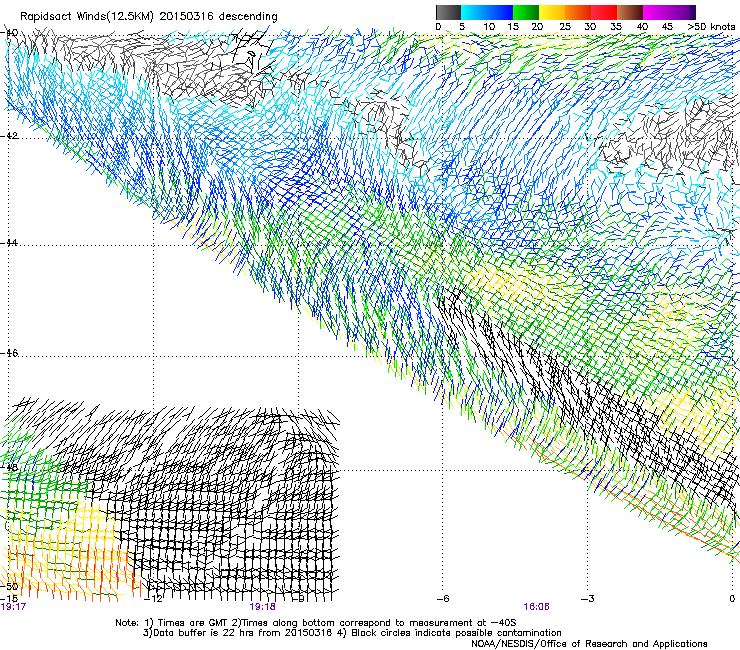Select the cyan-to-blue 5-15 knots legend band
This screenshot has width=740, height=650.
point(487,12)
